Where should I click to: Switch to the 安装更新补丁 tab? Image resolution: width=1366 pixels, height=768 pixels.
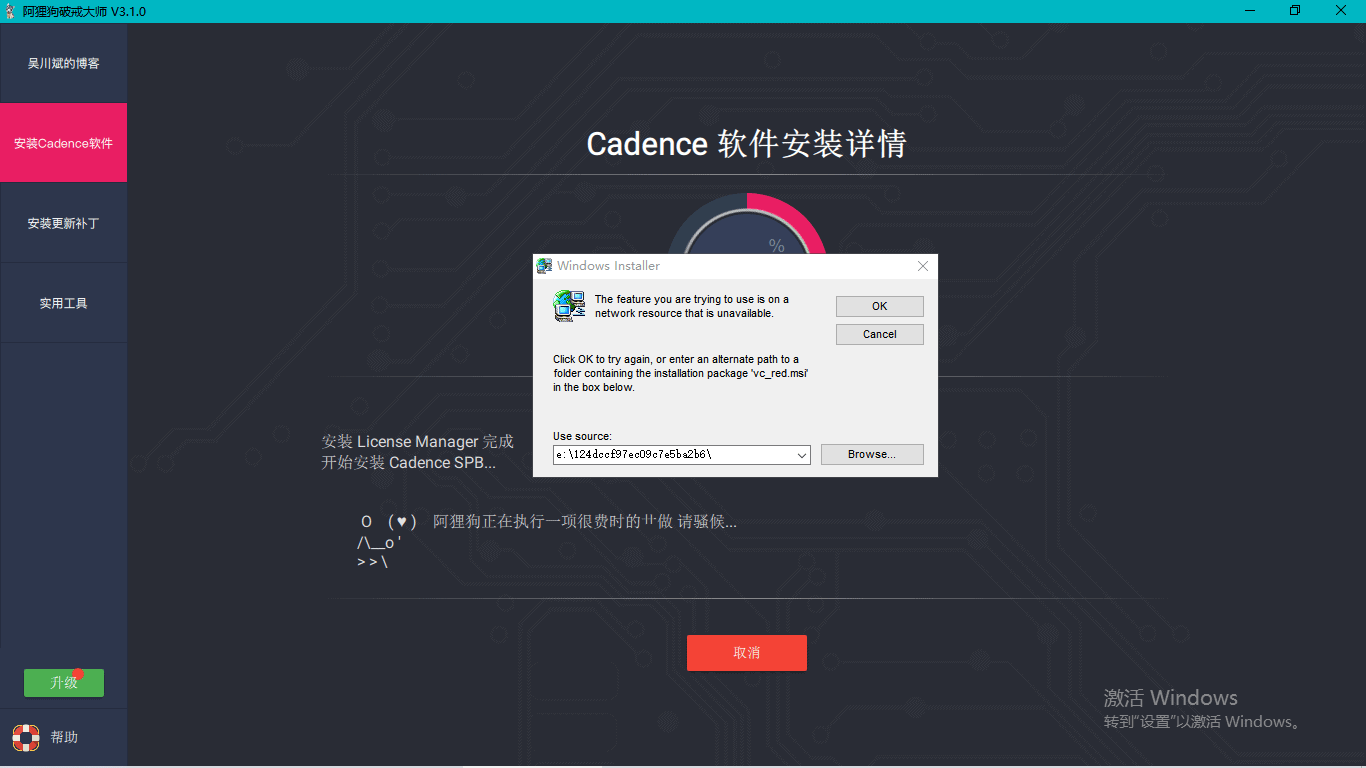pyautogui.click(x=64, y=223)
